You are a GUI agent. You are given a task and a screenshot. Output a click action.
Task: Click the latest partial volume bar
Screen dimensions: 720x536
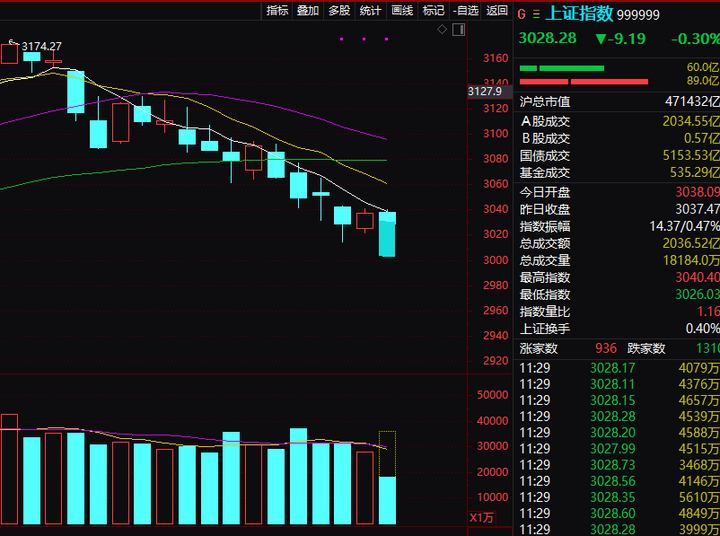387,500
